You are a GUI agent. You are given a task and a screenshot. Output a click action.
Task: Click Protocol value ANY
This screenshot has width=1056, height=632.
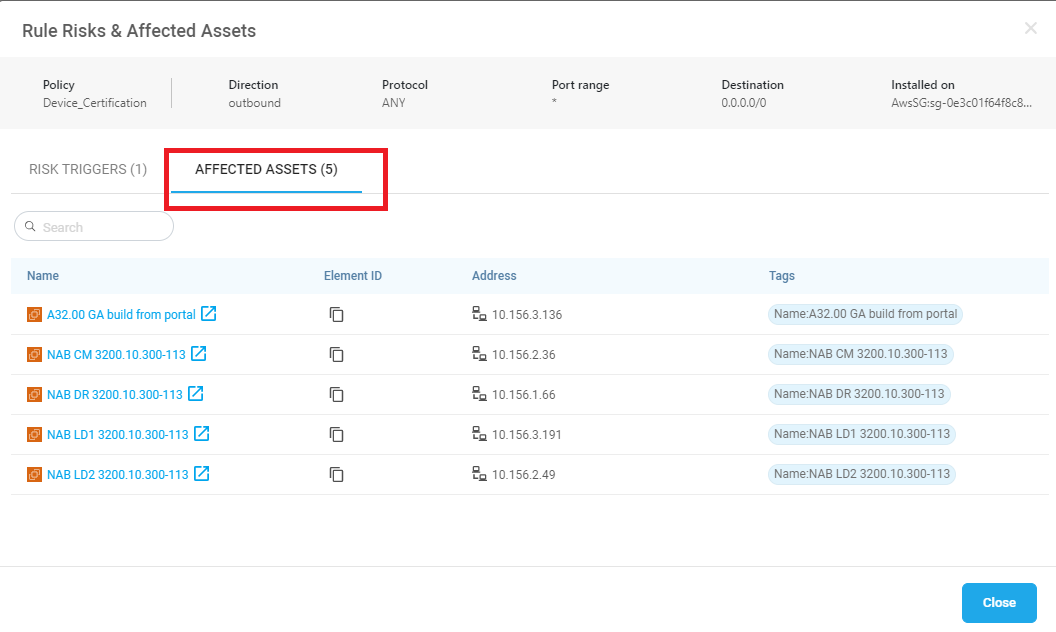tap(393, 102)
